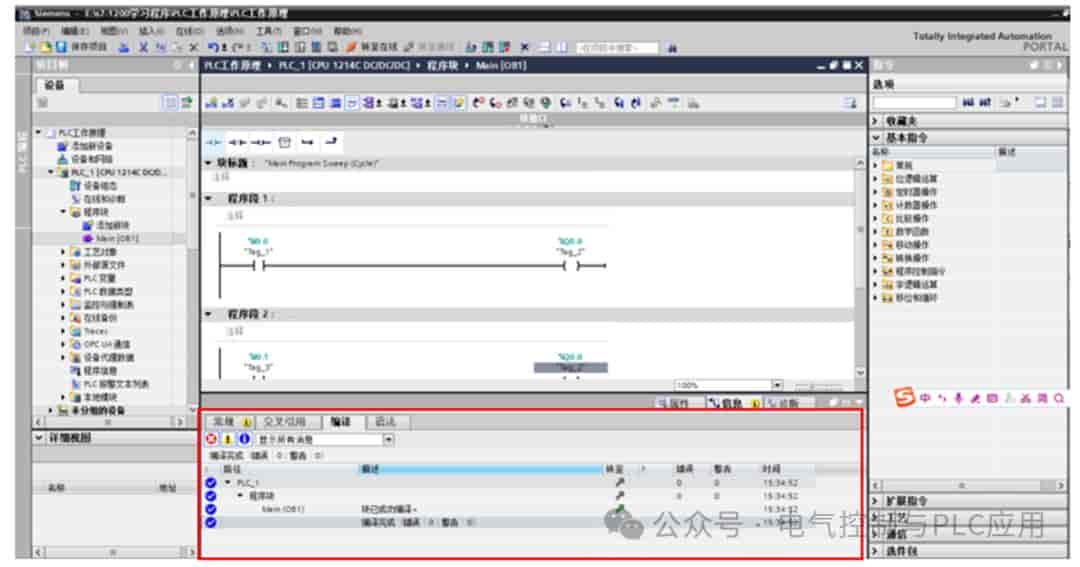Open the show all messages dropdown
Screen dimensions: 1080x567
pos(325,440)
